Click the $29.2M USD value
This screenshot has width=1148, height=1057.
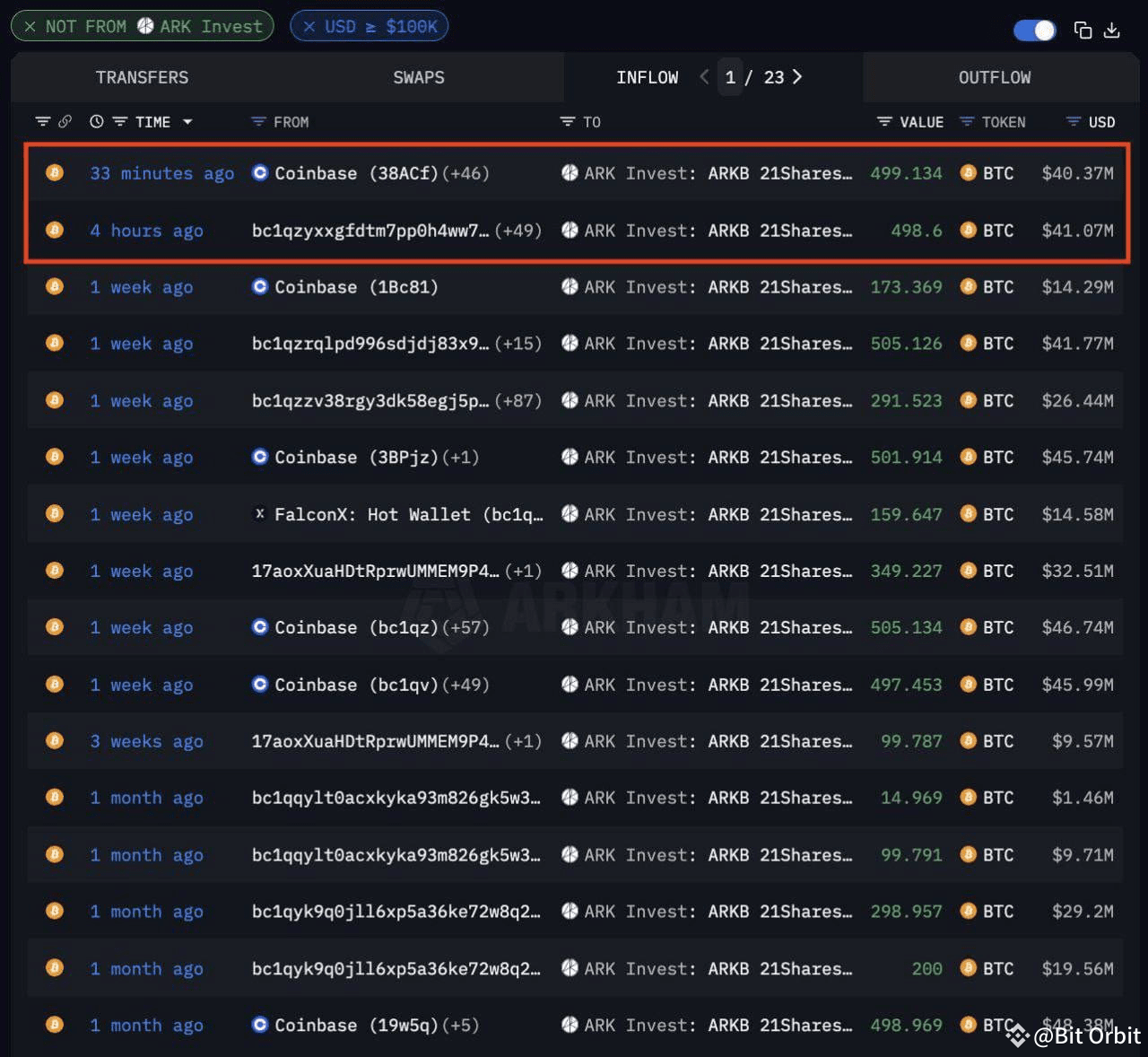1083,912
